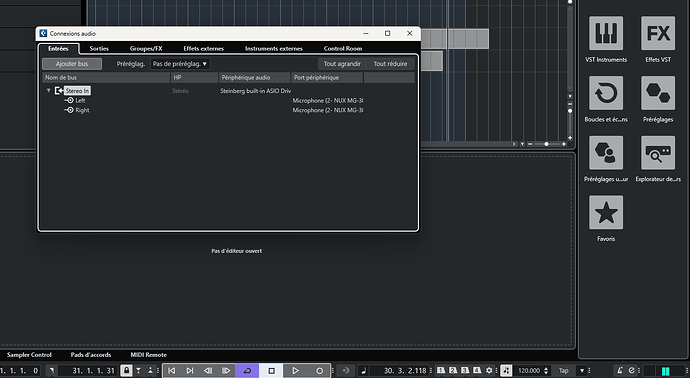The height and width of the screenshot is (378, 690).
Task: Open Steinberg built-in ASIO Driver device selector
Action: [256, 91]
